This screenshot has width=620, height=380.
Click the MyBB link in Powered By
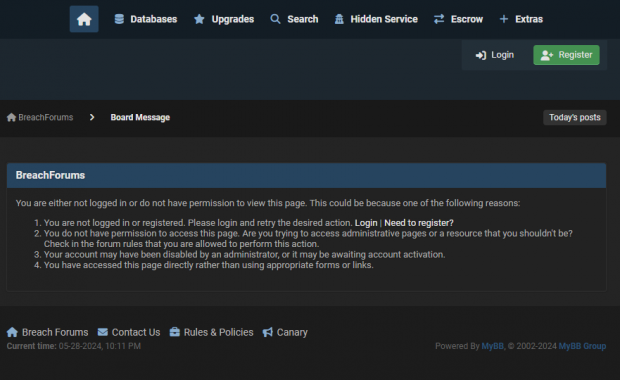pos(492,346)
